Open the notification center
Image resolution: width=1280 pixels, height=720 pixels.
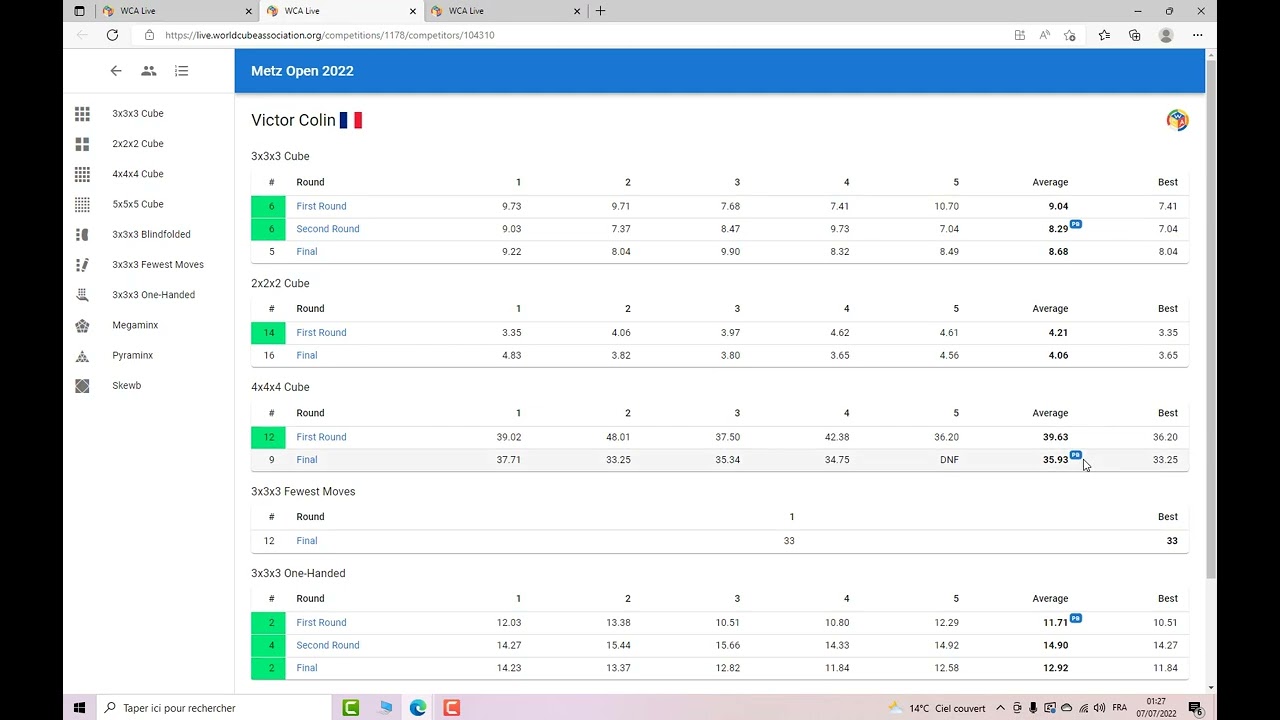(x=1196, y=709)
